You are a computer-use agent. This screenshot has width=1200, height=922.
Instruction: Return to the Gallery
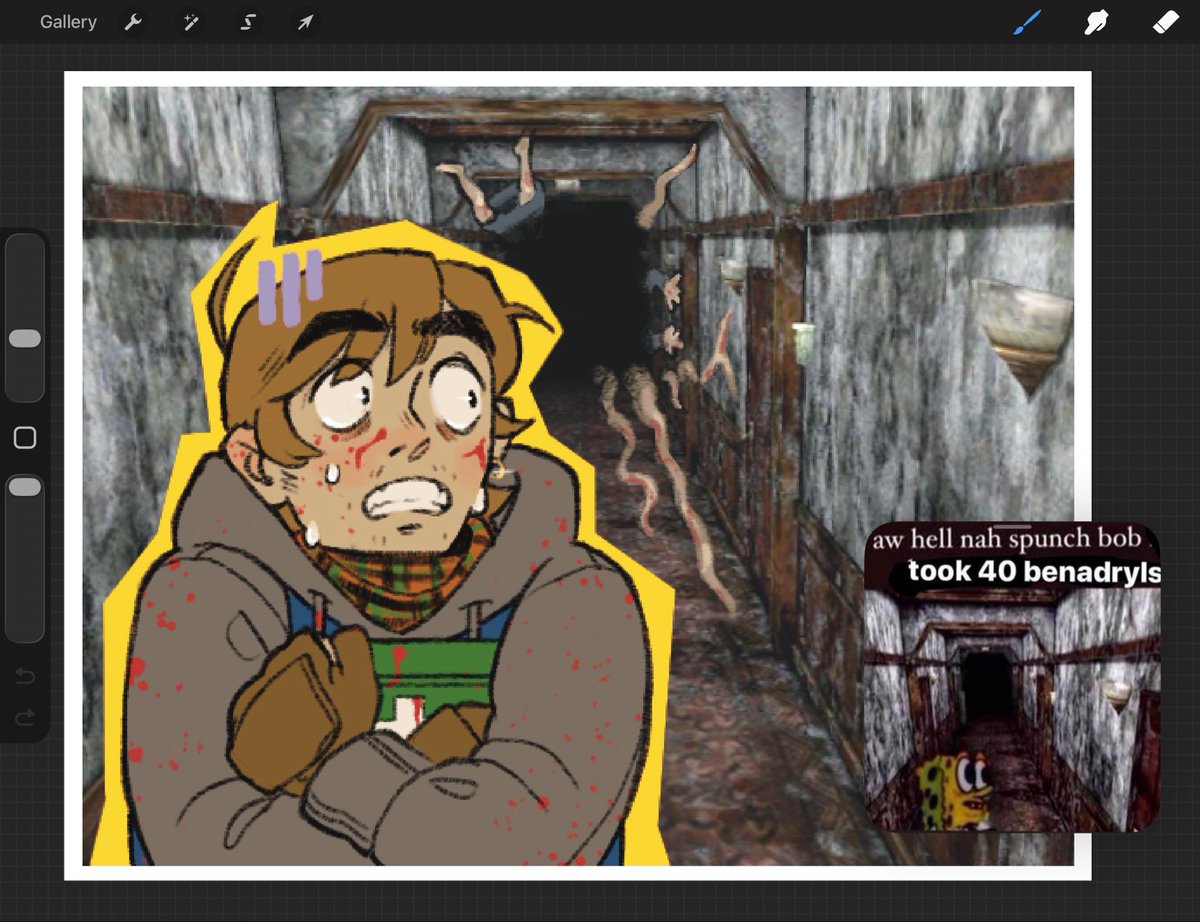(x=68, y=22)
